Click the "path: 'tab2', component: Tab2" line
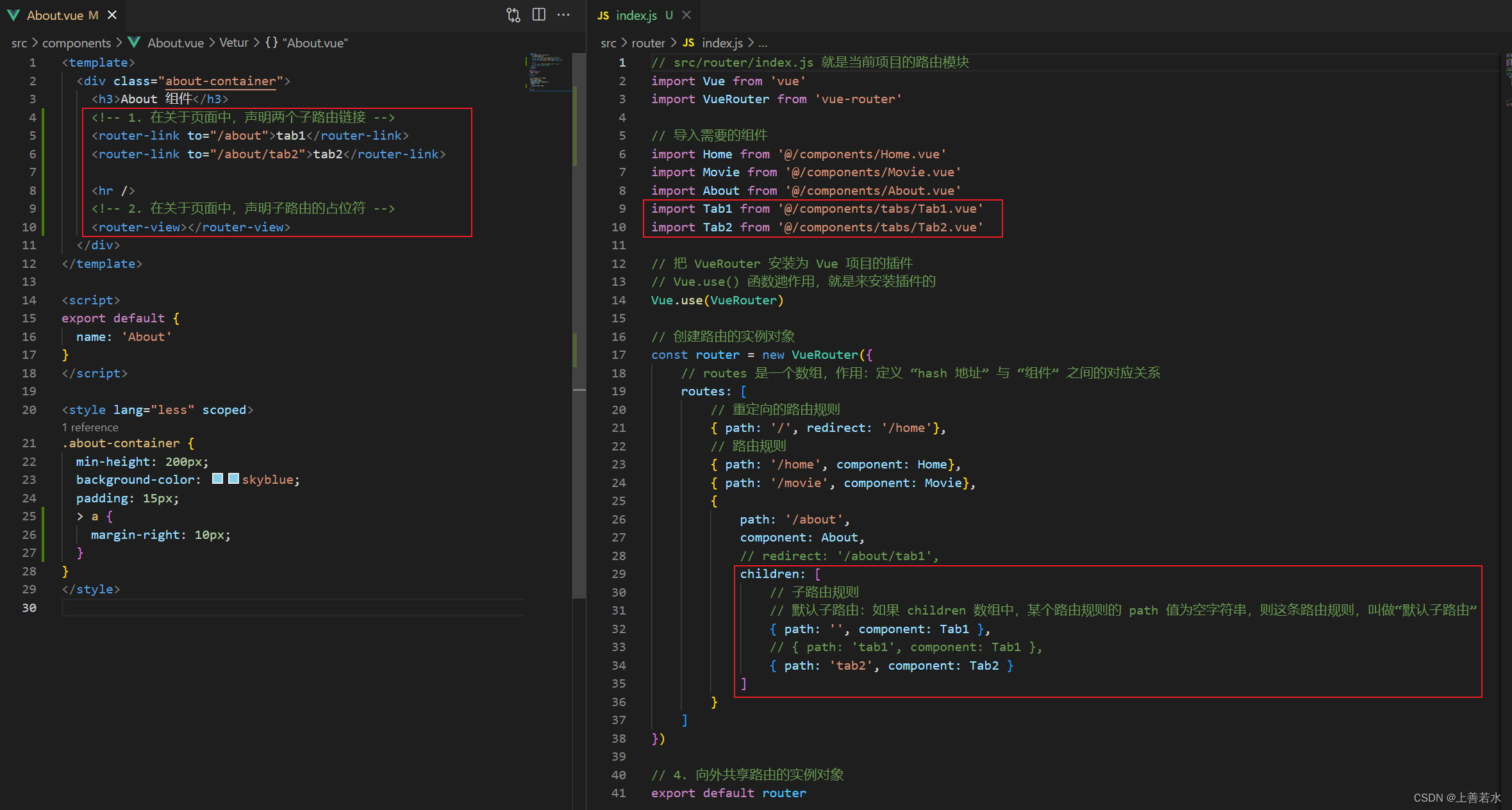Viewport: 1512px width, 810px height. 892,665
